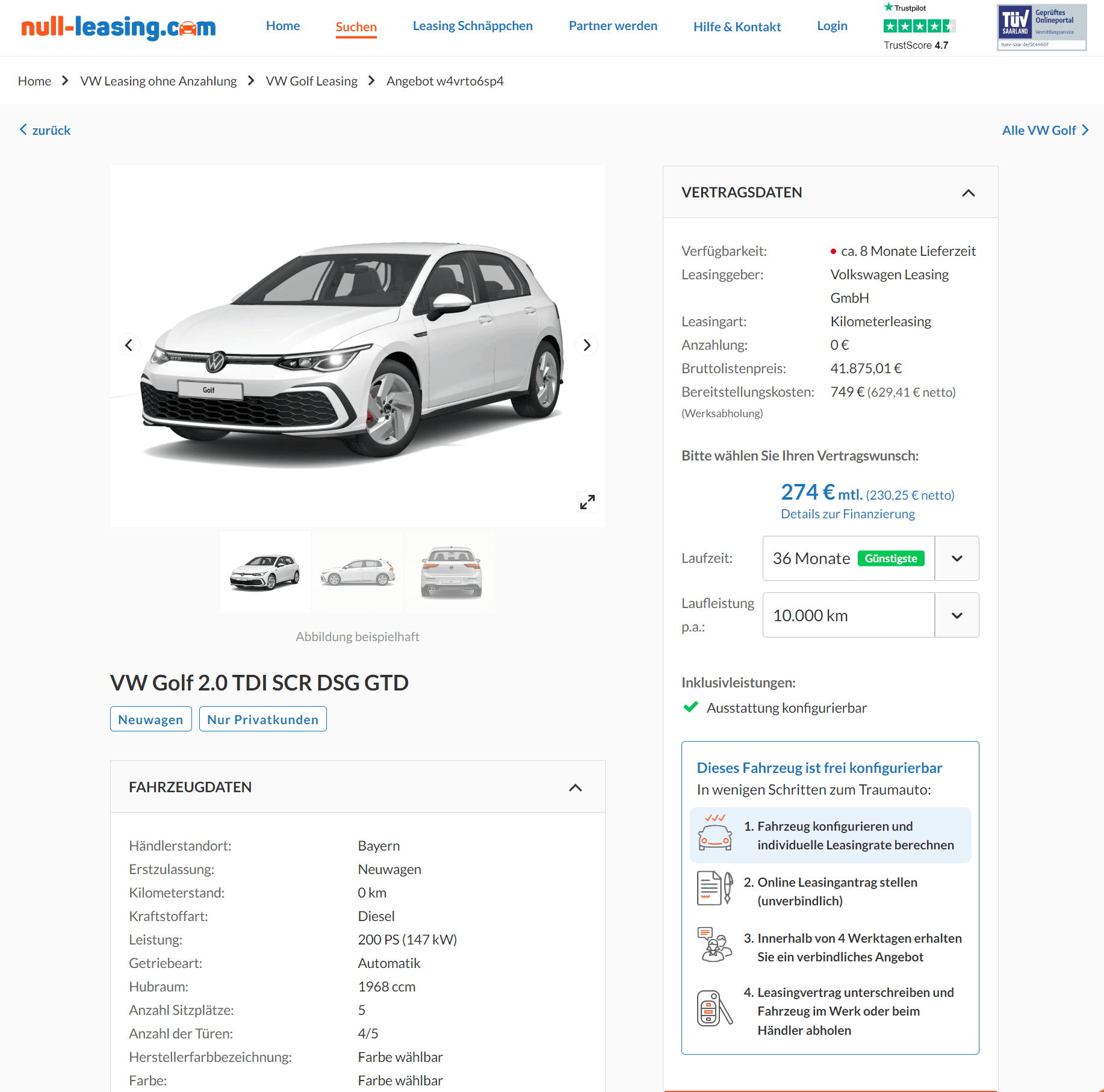Click the Automatik Getriebeart value
The image size is (1104, 1092).
(x=389, y=963)
